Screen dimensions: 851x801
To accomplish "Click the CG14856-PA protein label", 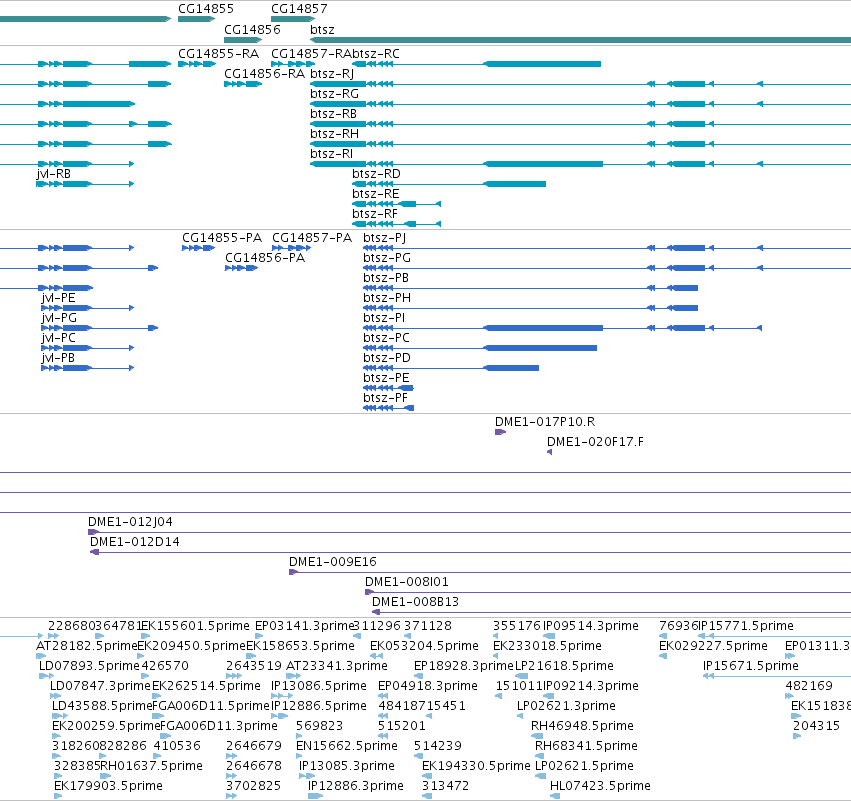I will [x=265, y=258].
